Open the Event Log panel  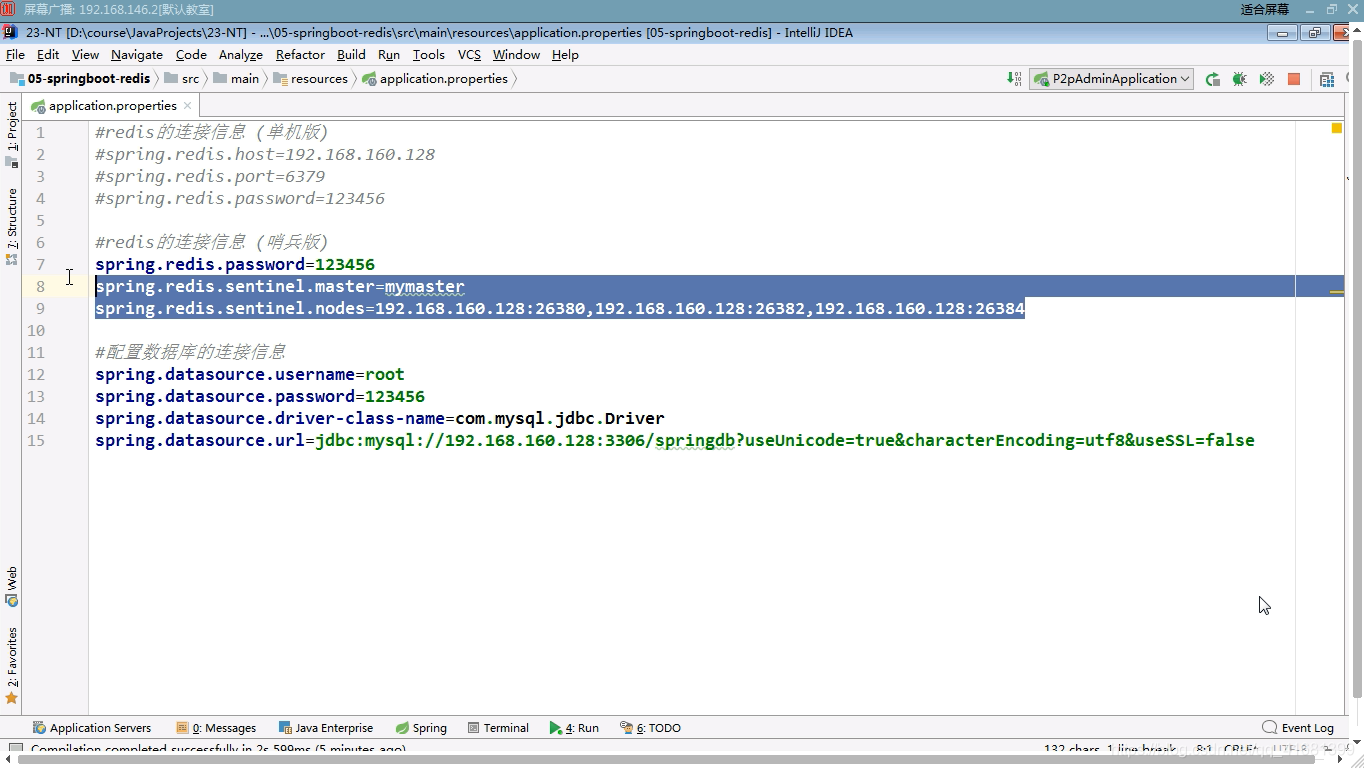pos(1298,728)
